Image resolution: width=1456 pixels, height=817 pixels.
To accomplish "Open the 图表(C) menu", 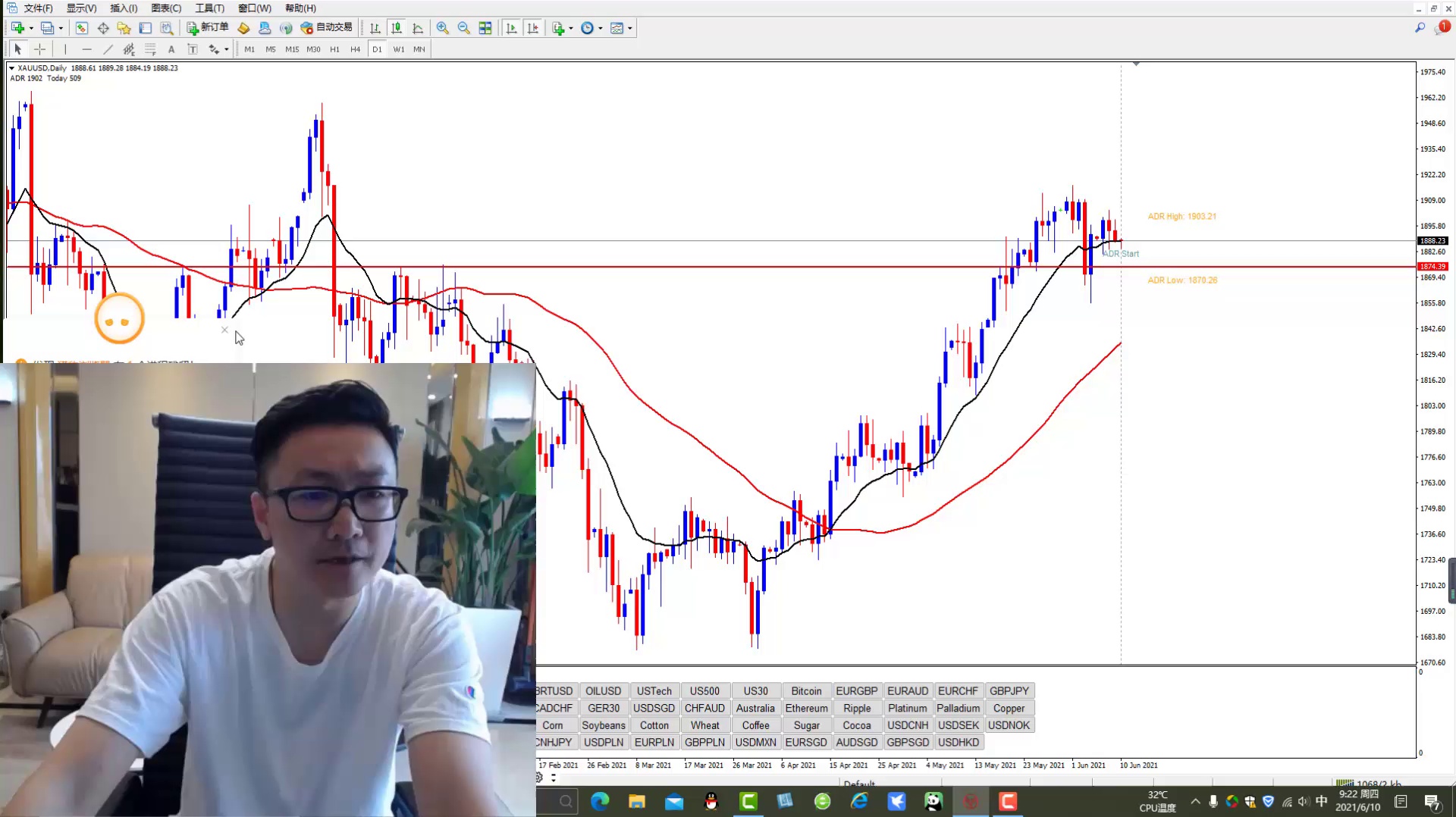I will pyautogui.click(x=166, y=8).
